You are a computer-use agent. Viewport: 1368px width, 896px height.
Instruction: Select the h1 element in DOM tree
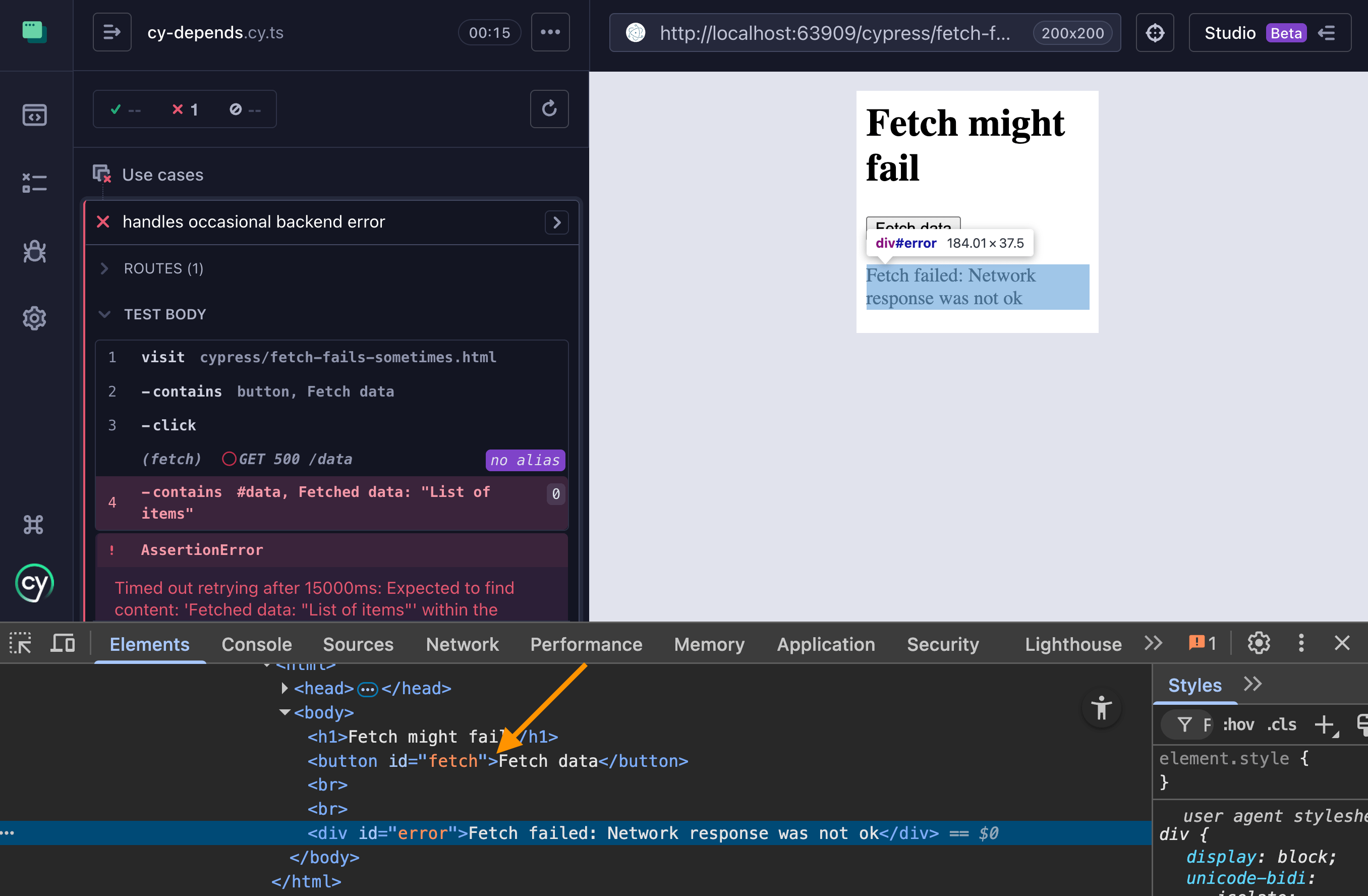432,736
